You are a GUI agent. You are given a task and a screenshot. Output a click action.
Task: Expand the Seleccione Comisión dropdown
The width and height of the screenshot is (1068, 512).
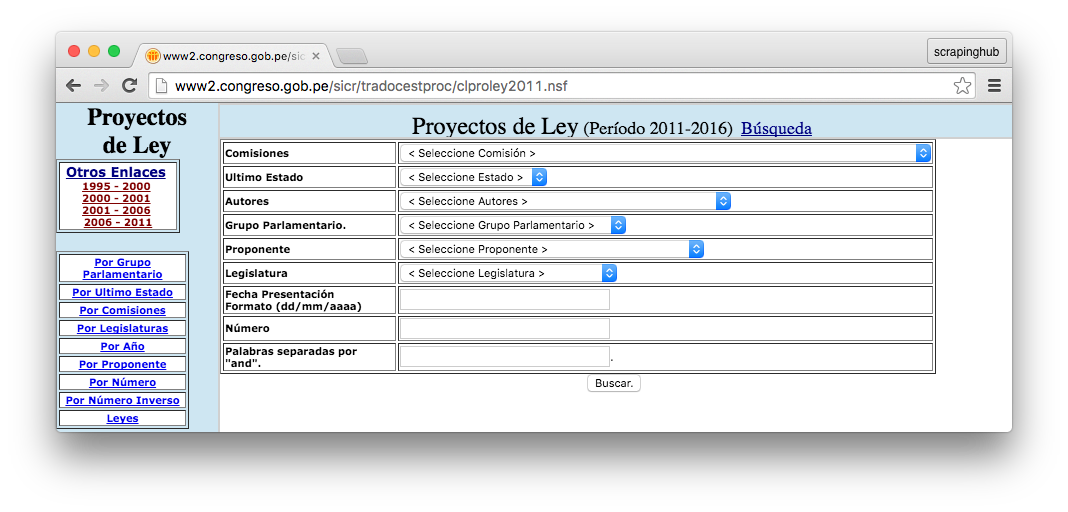pyautogui.click(x=665, y=153)
